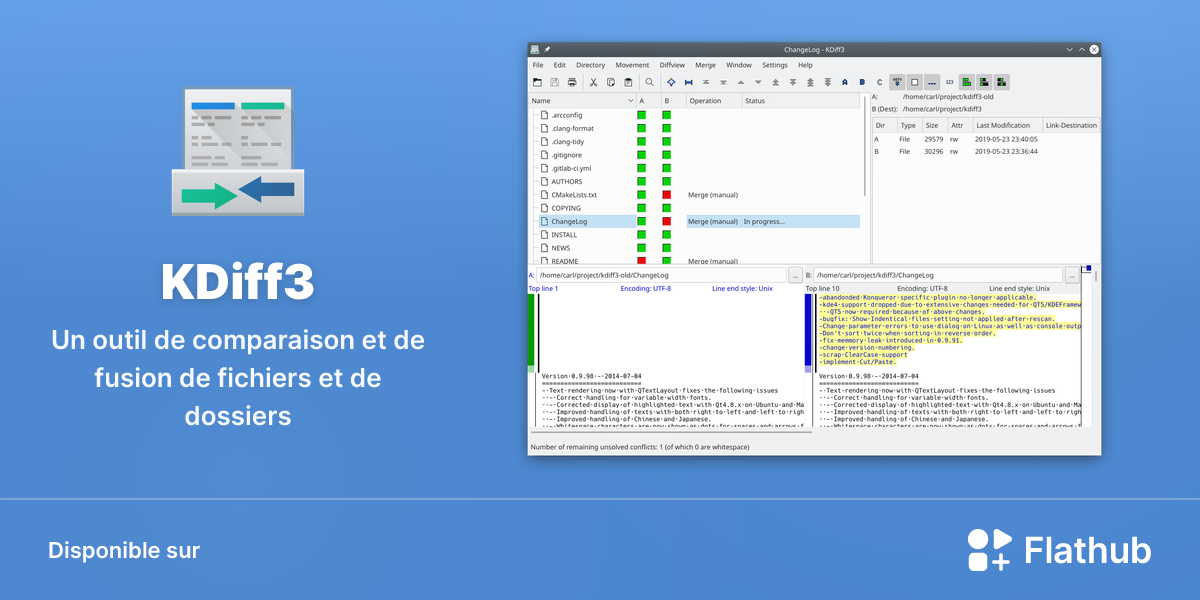Click red B square in ChangeLog row
Image resolution: width=1200 pixels, height=600 pixels.
[667, 221]
